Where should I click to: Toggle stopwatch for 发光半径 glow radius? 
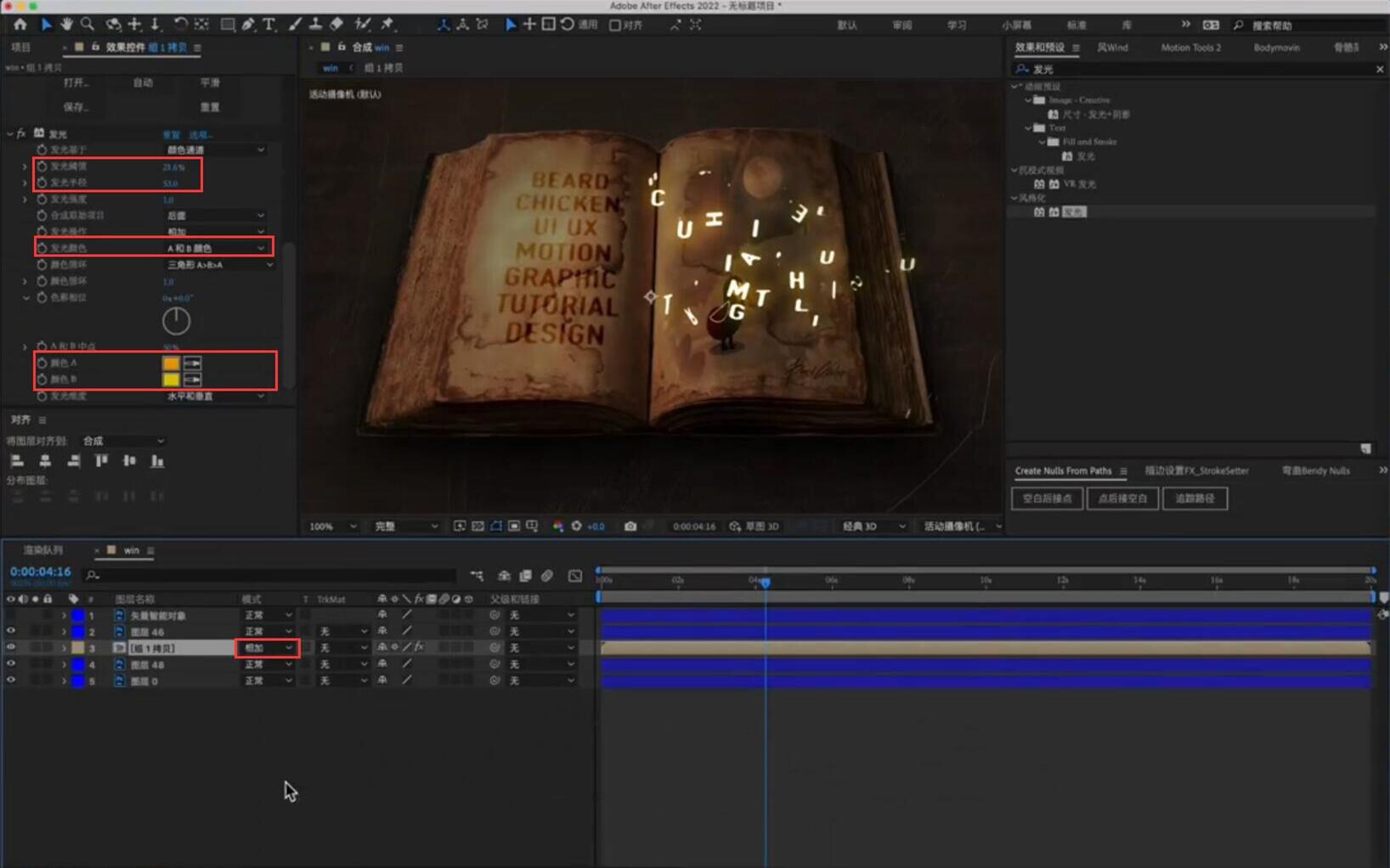pyautogui.click(x=42, y=183)
